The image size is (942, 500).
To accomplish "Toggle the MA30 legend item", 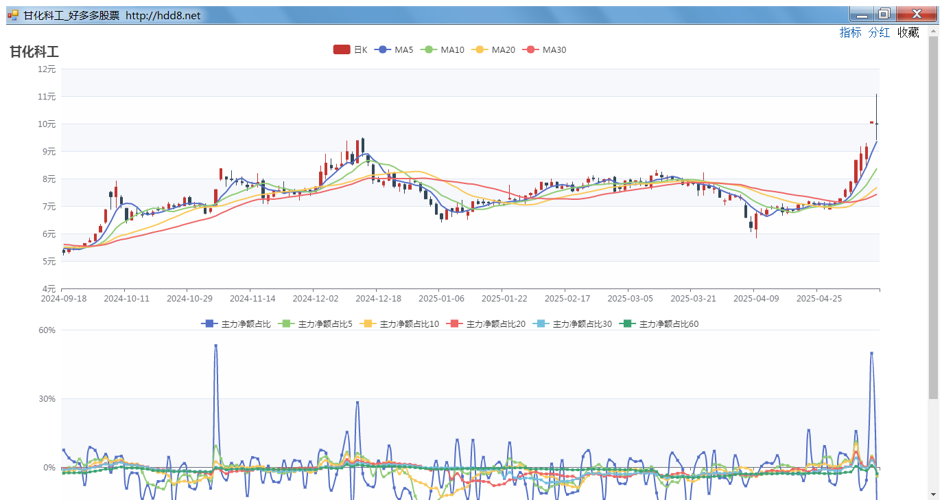I will 544,50.
